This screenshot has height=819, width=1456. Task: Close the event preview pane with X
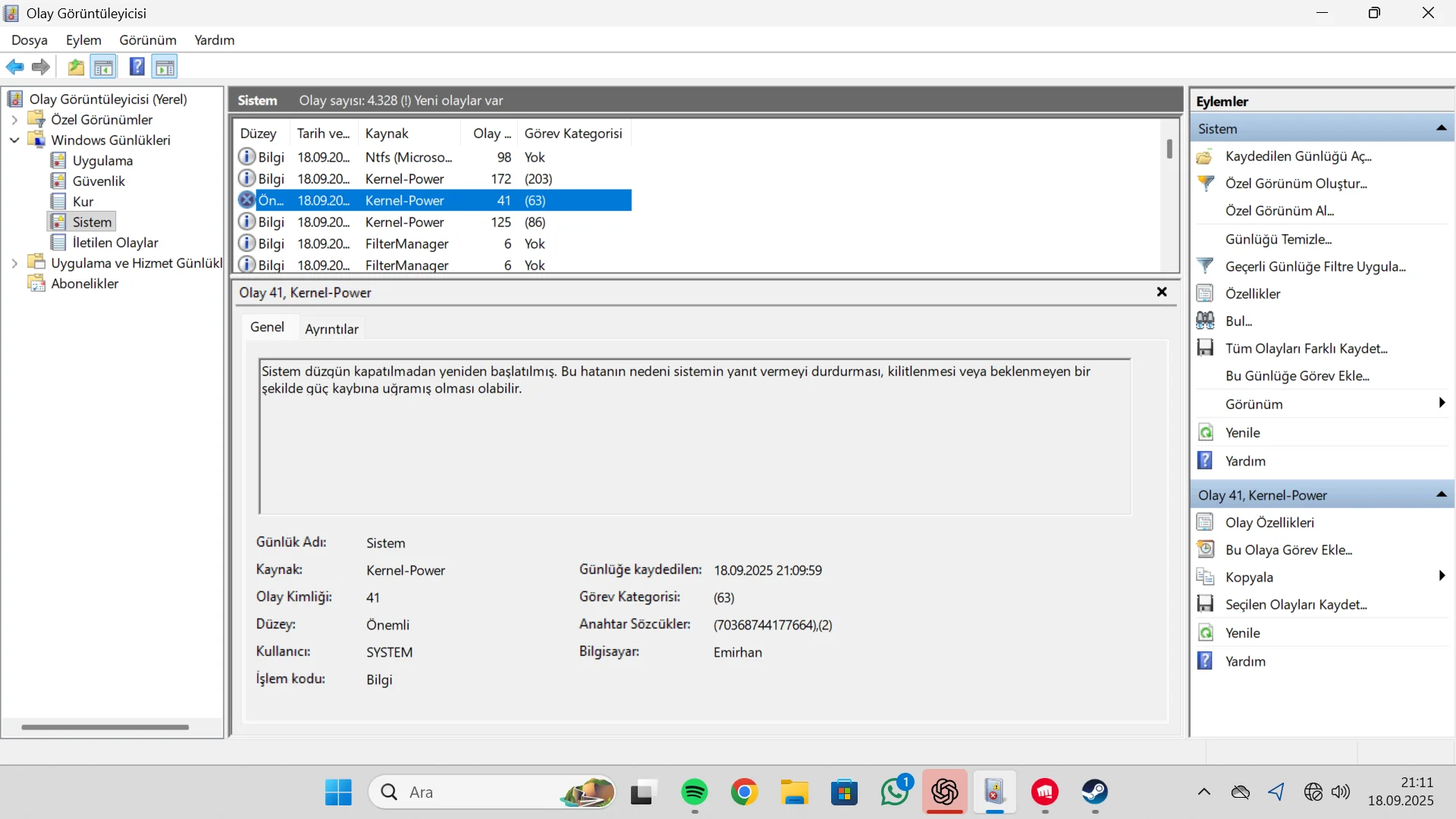(x=1161, y=292)
